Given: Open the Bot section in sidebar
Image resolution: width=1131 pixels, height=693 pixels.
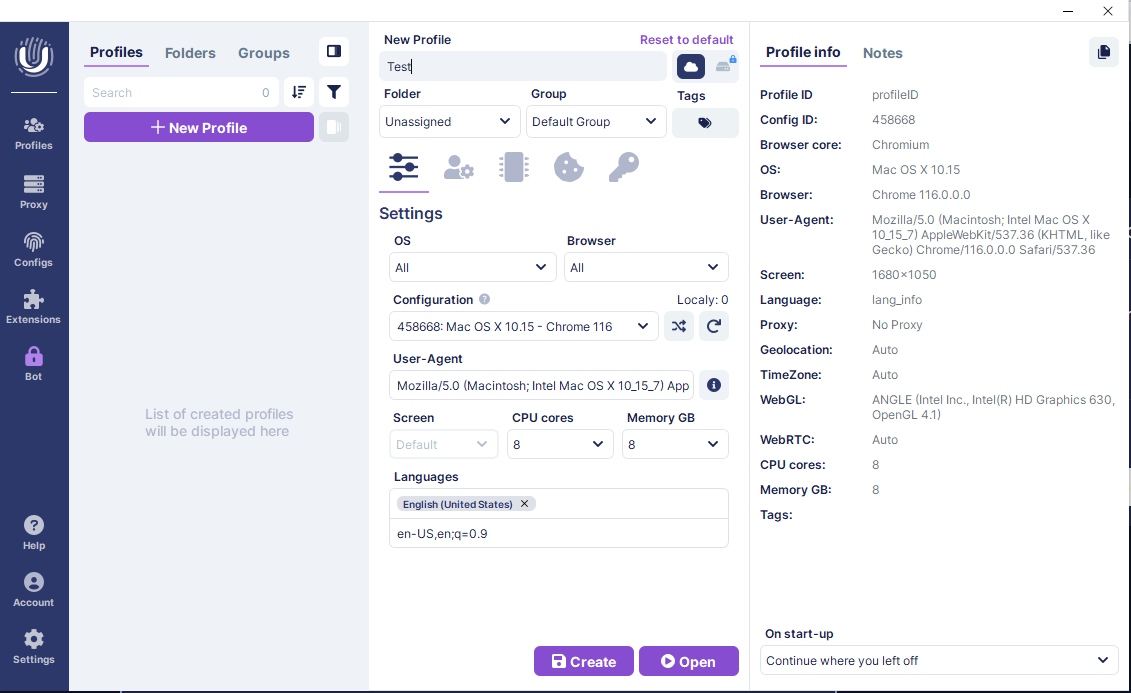Looking at the screenshot, I should (34, 363).
